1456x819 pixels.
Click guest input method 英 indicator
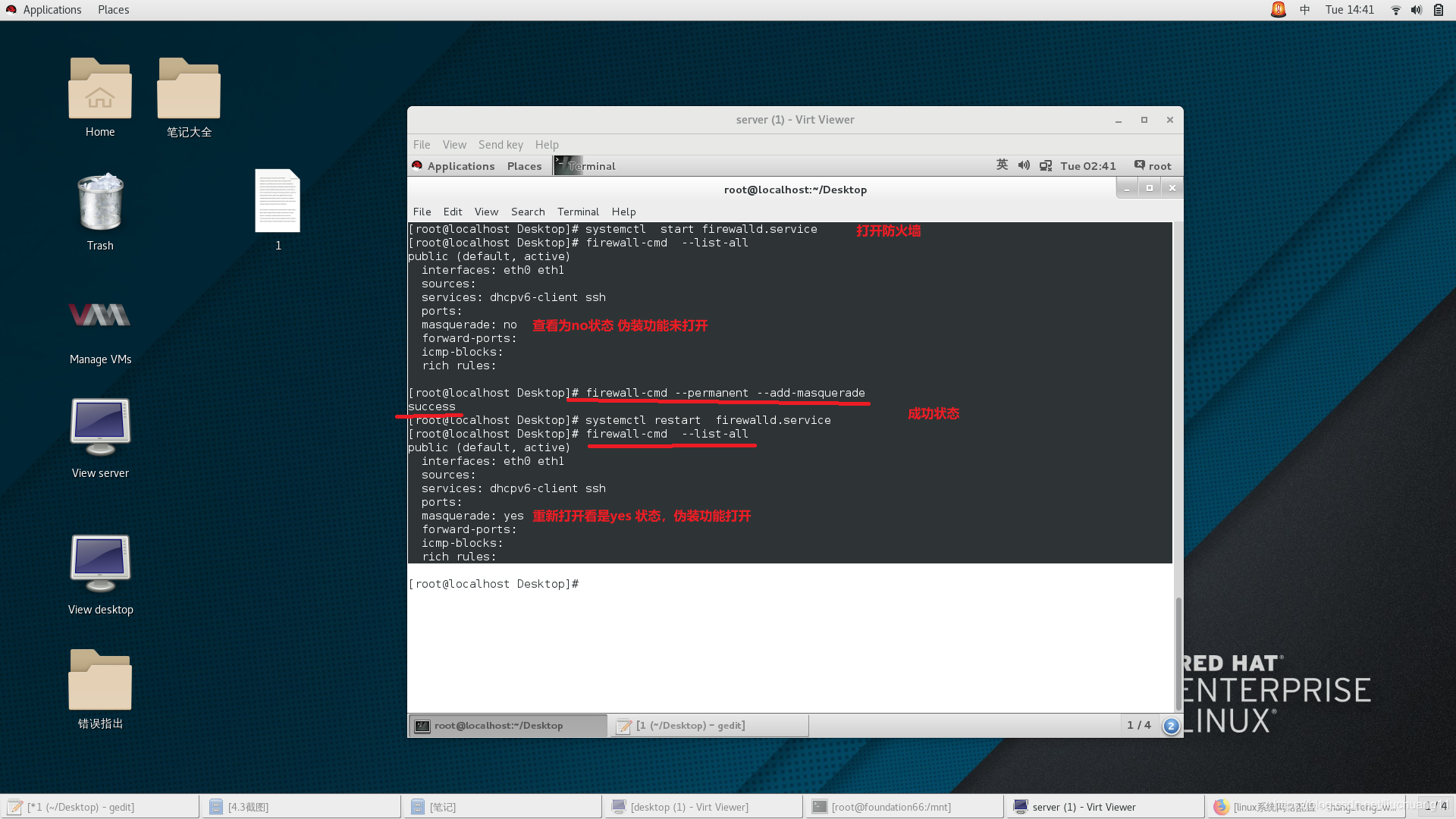[x=1002, y=165]
